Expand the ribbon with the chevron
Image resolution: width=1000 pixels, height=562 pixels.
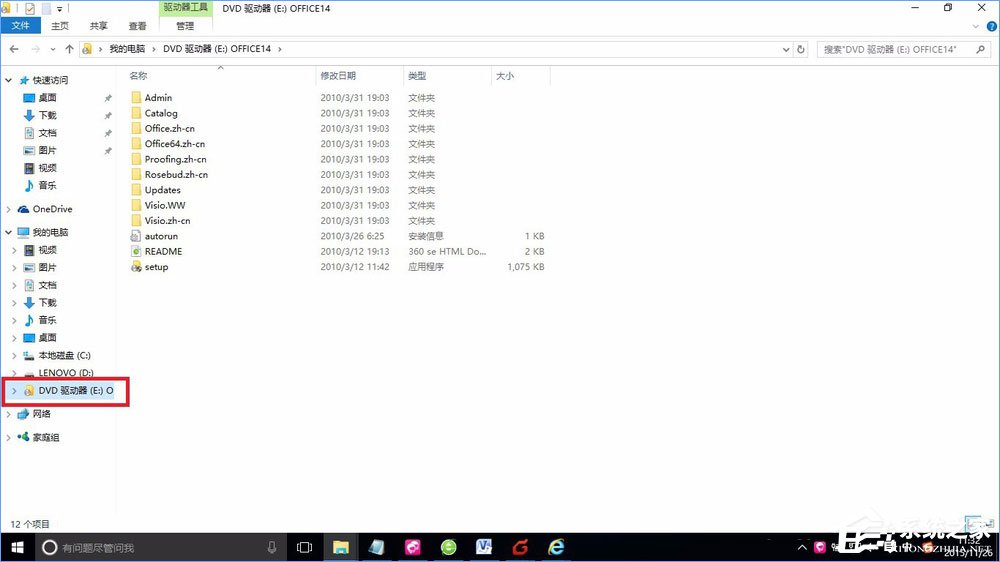coord(976,26)
